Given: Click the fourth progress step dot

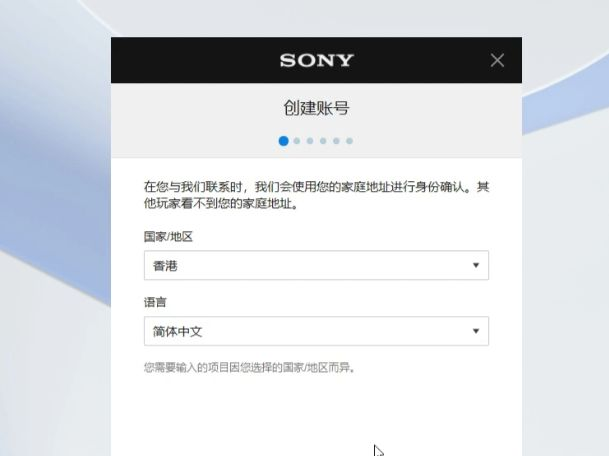Looking at the screenshot, I should click(x=323, y=141).
